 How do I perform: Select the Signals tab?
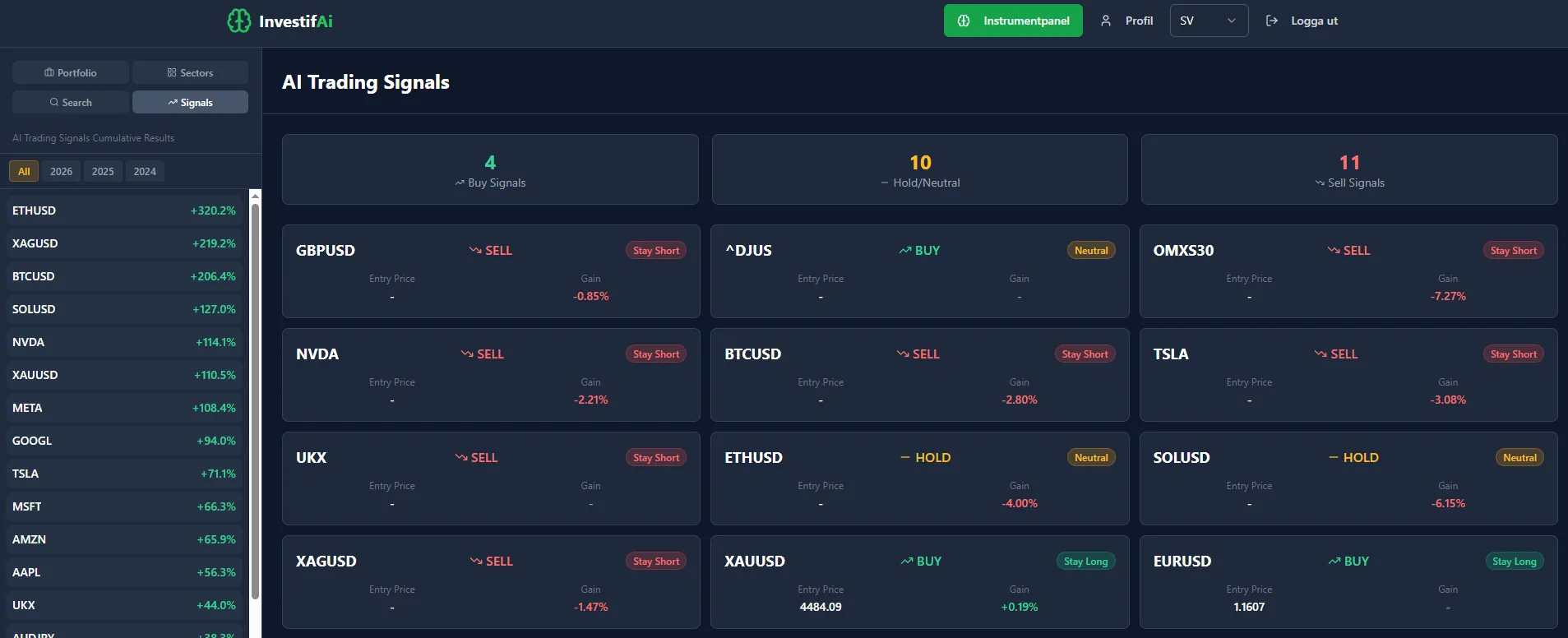click(x=190, y=102)
